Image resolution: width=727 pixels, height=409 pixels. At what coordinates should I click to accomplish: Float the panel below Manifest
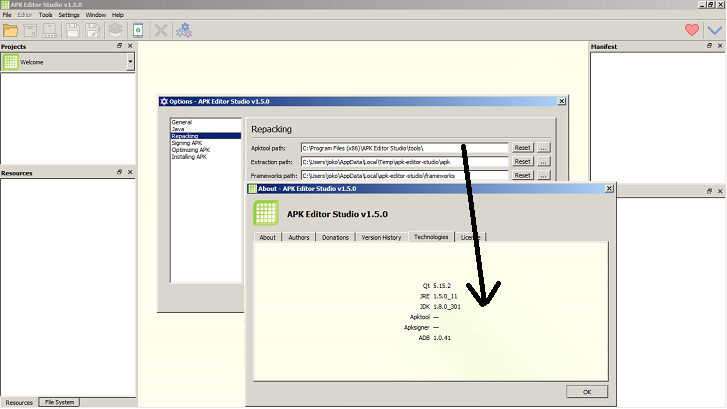pyautogui.click(x=709, y=191)
